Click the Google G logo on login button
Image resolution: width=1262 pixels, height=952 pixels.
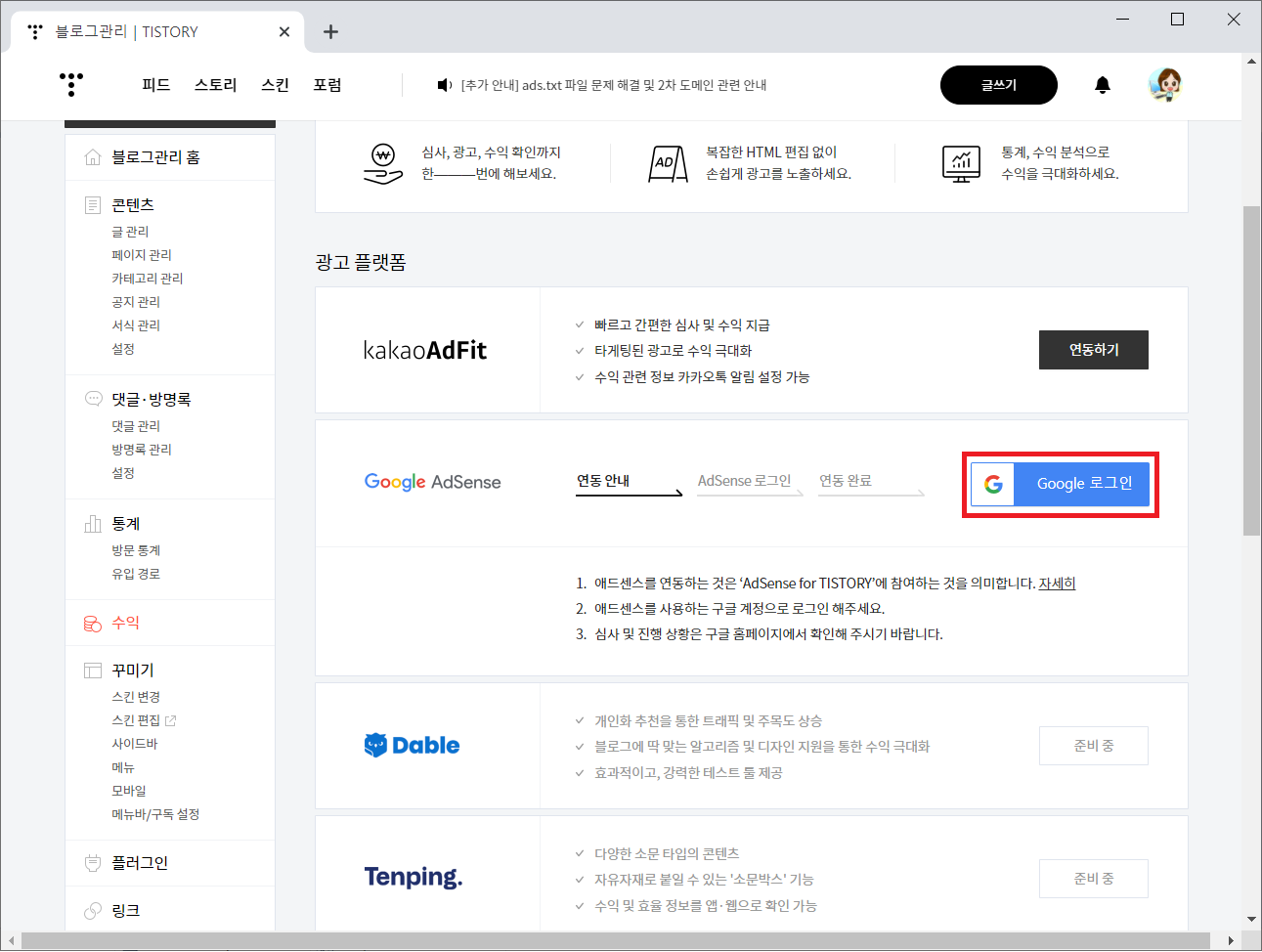993,484
